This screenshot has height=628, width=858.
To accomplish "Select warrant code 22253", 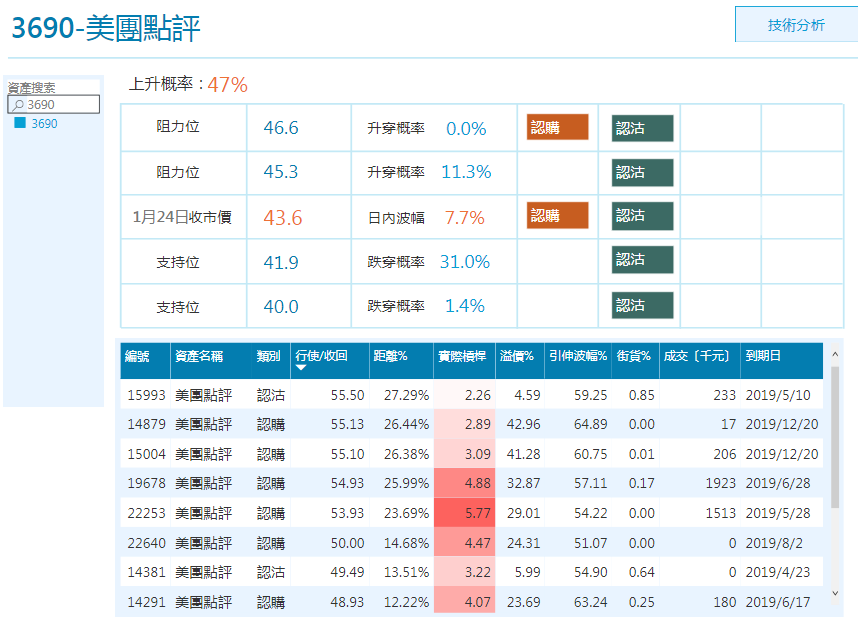I will (x=146, y=513).
